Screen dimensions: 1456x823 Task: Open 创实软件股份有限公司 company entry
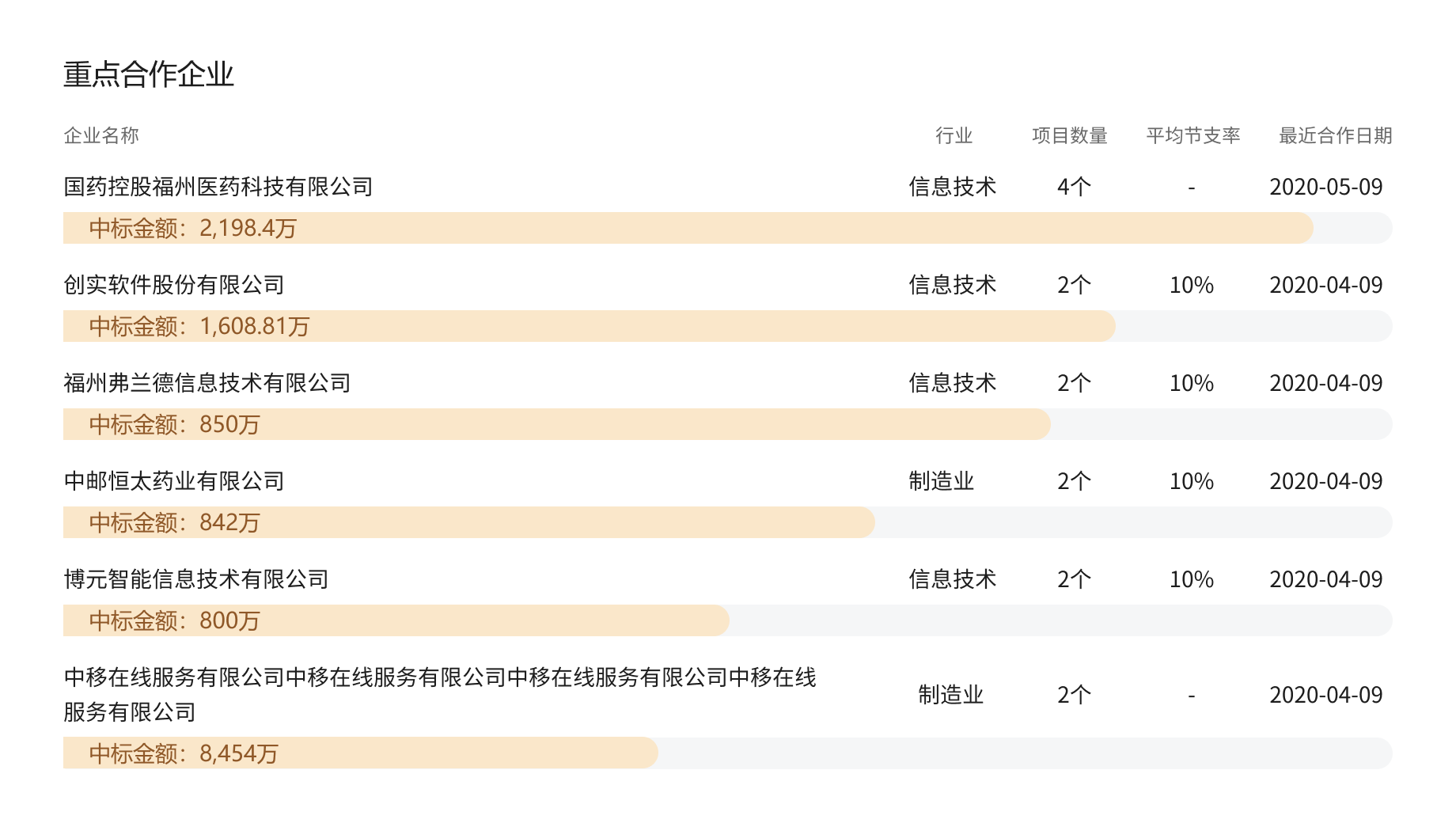[x=174, y=285]
